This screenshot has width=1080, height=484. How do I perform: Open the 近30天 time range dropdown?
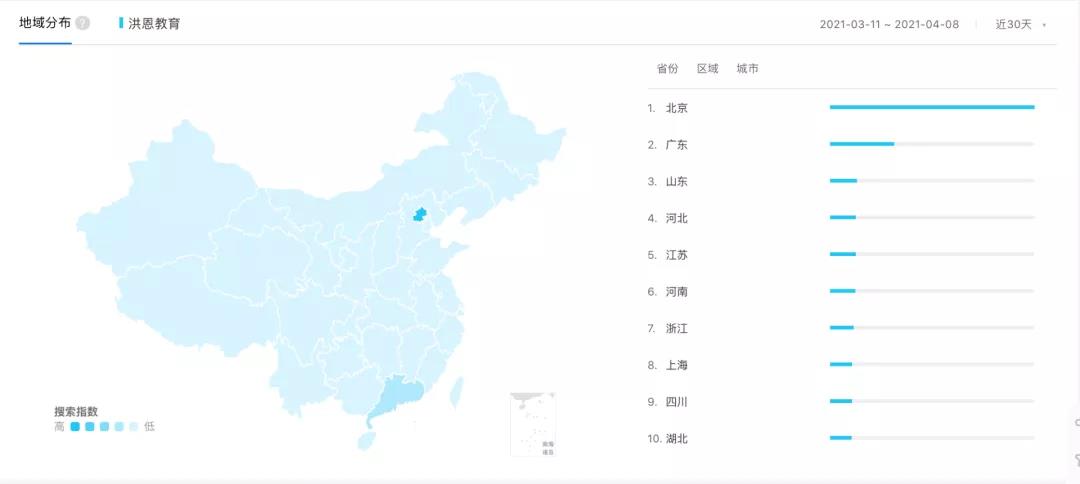point(1020,24)
